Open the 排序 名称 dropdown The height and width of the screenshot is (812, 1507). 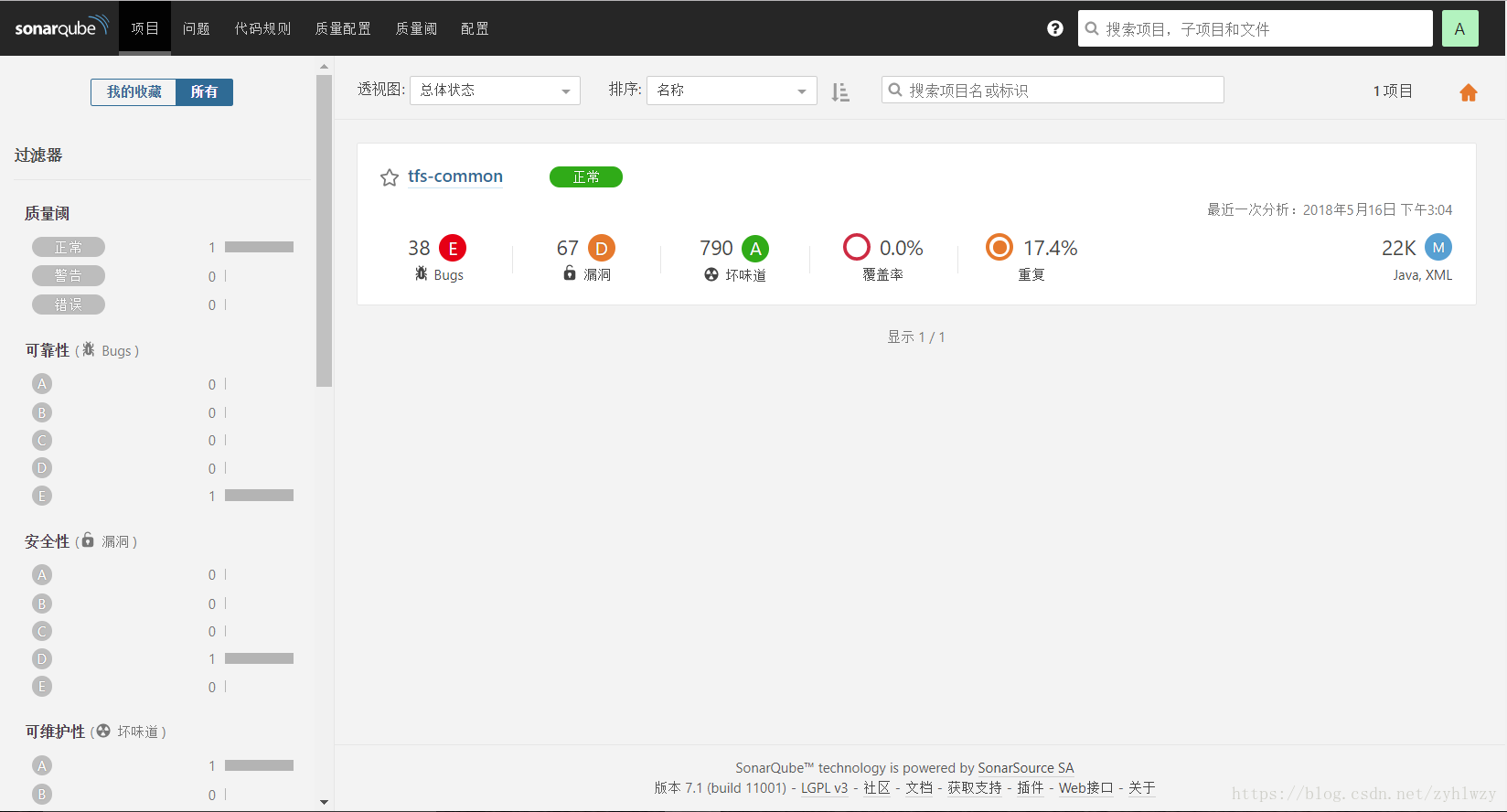coord(732,90)
